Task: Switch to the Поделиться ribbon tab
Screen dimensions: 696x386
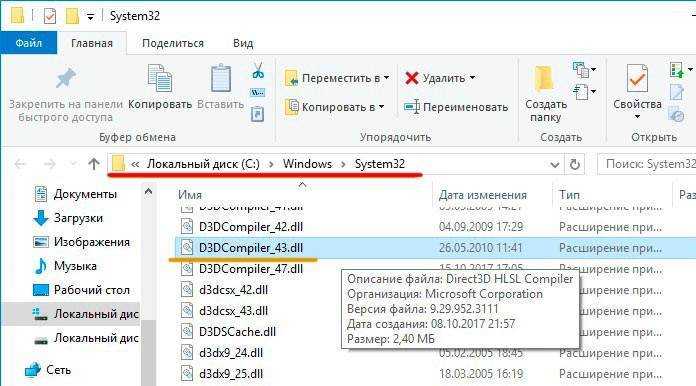Action: tap(173, 43)
